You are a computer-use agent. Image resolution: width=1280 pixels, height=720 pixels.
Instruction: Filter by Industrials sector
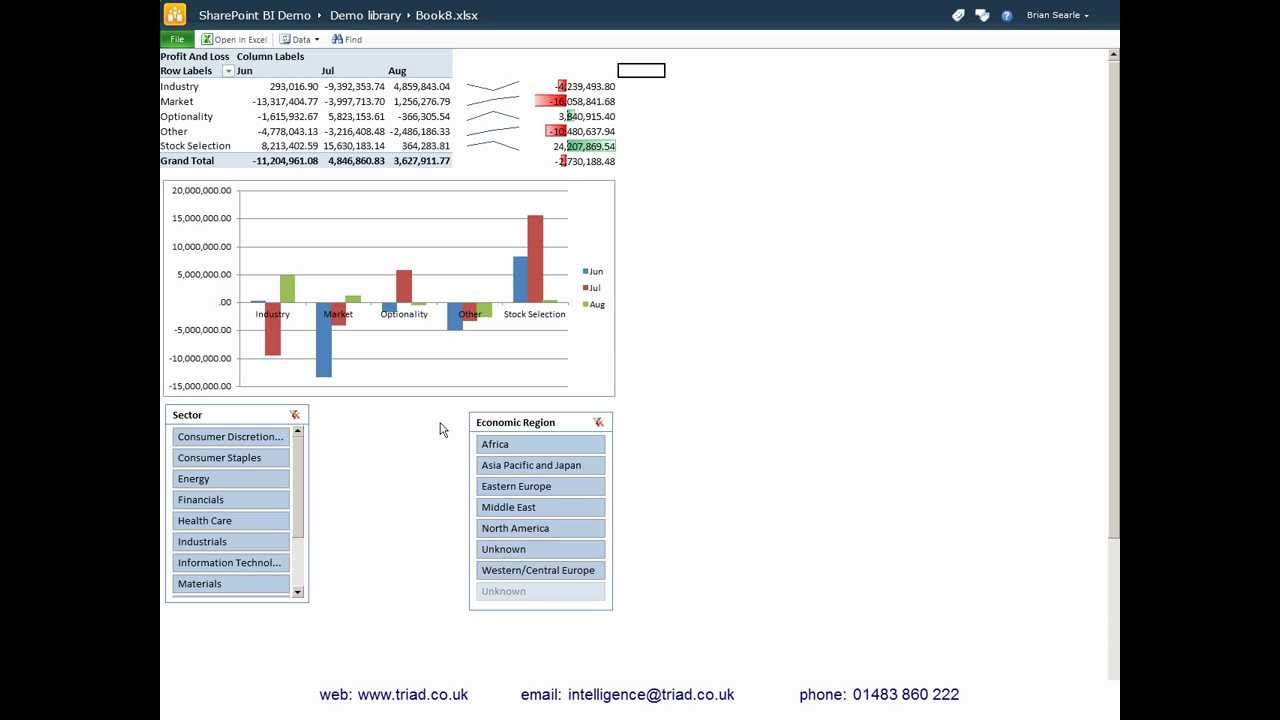point(231,542)
